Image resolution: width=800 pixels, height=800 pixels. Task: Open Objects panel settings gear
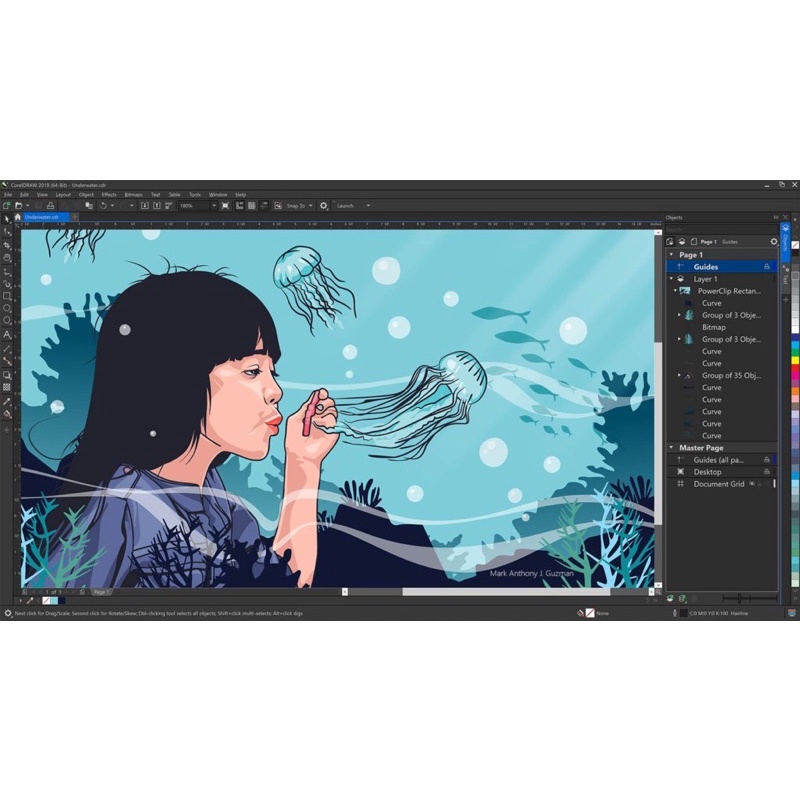point(773,241)
